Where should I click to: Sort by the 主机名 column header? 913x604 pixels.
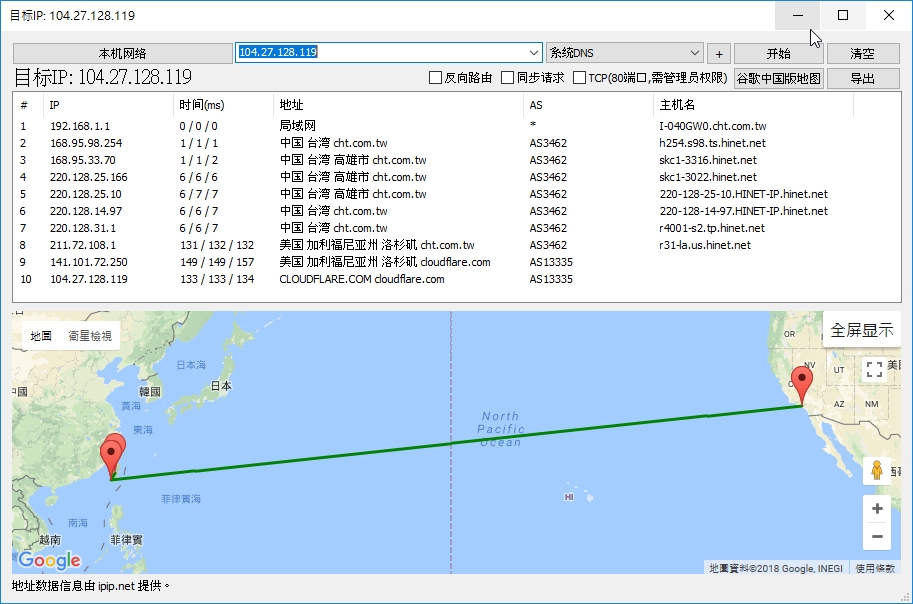point(753,105)
